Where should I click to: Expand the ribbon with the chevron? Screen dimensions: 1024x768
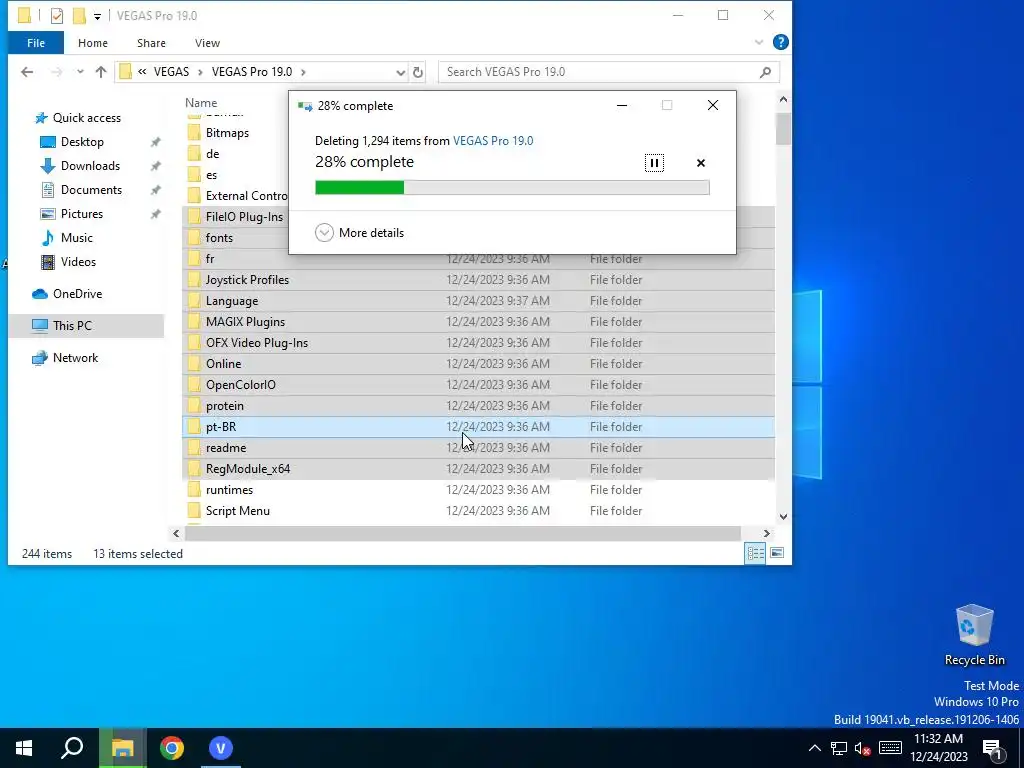click(x=759, y=42)
